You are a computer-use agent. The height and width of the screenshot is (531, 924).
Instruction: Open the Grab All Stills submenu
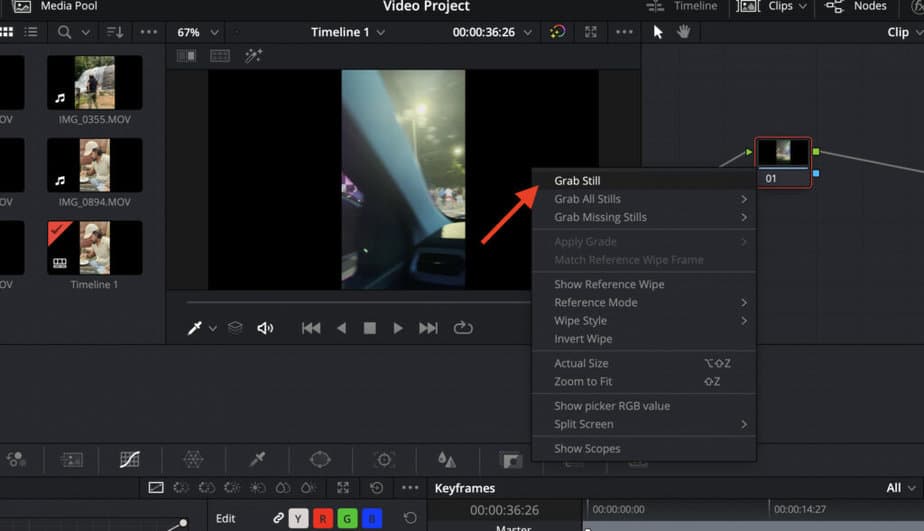pyautogui.click(x=644, y=199)
